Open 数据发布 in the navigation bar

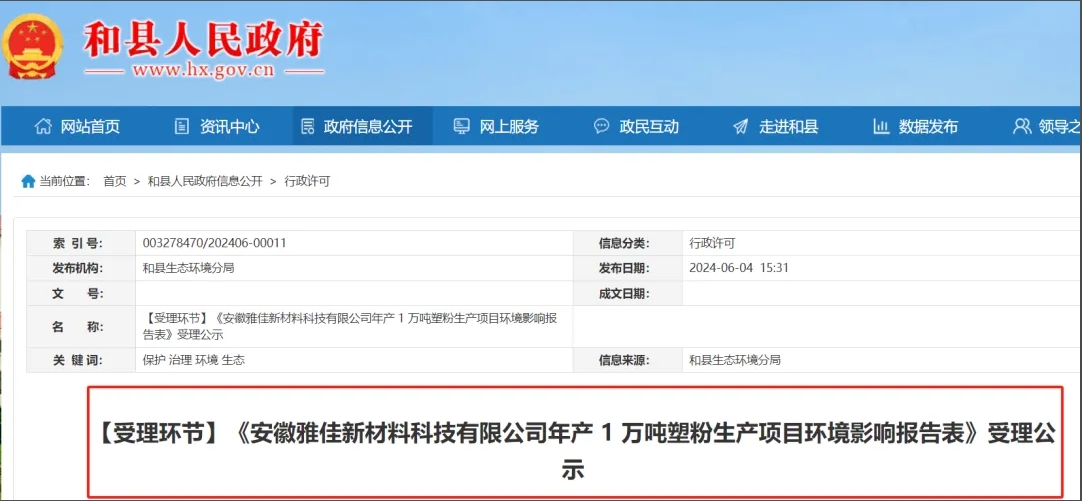click(x=928, y=127)
